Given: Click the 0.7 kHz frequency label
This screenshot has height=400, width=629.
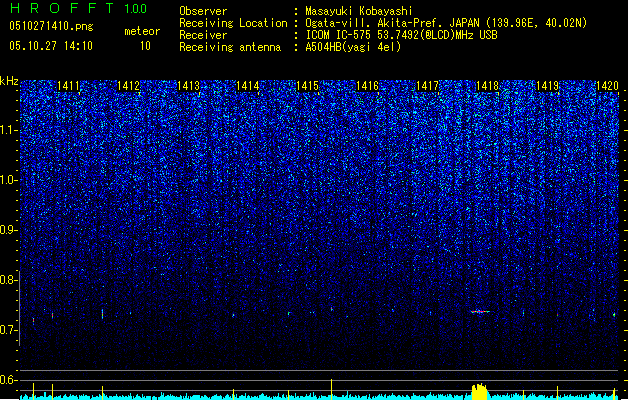Looking at the screenshot, I should click(x=9, y=330).
